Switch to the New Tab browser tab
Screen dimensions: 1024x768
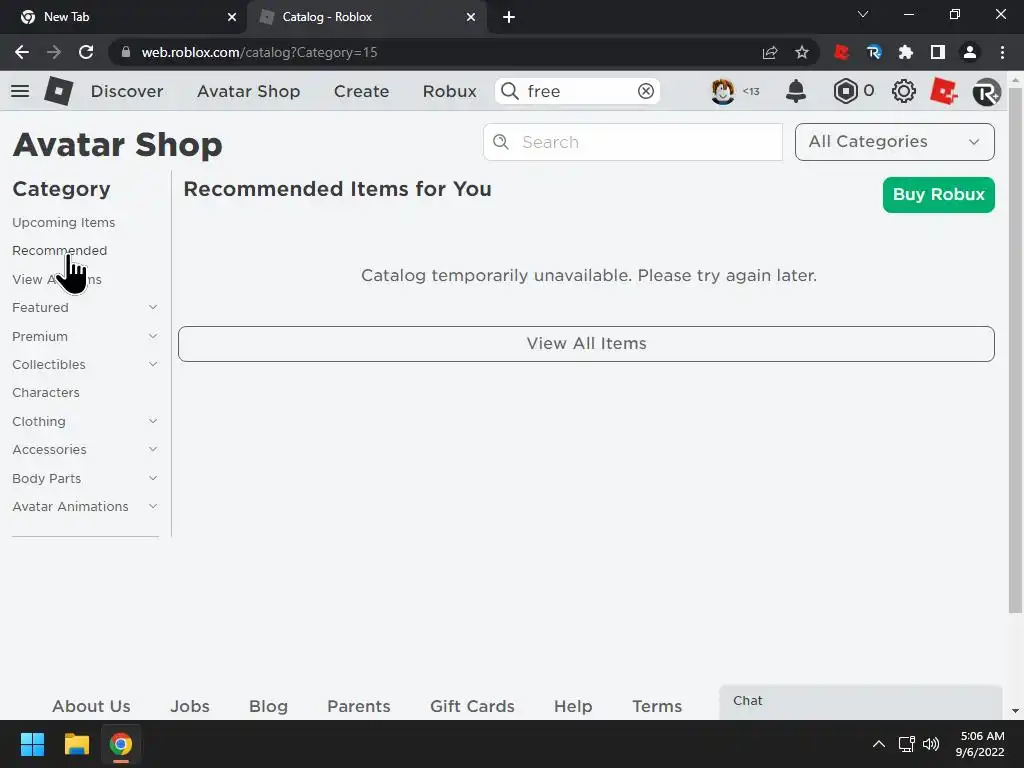coord(123,17)
